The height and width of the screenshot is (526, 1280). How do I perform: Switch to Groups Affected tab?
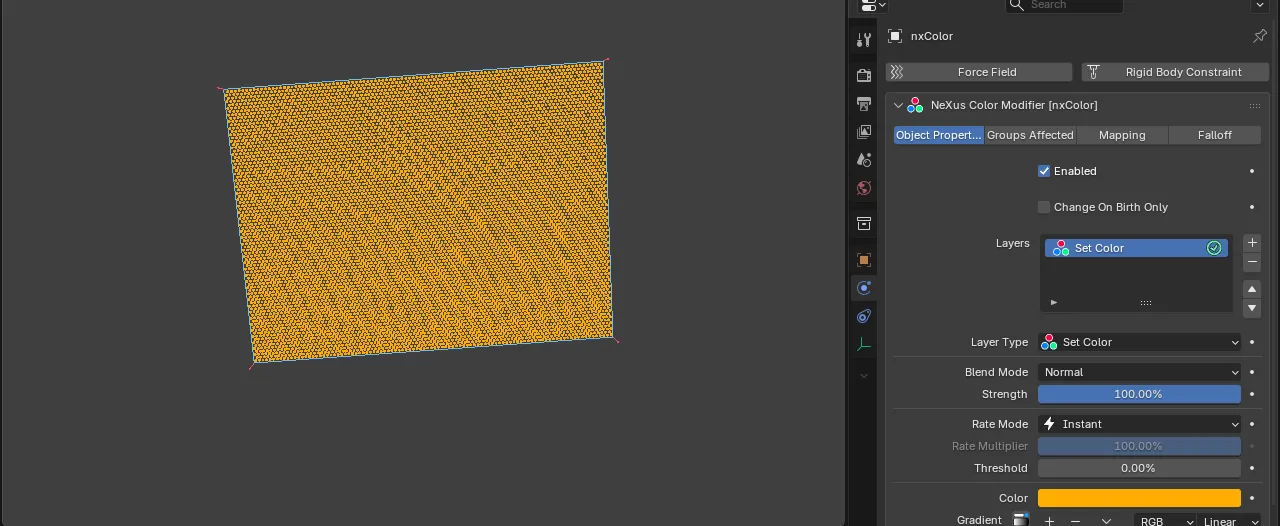(1030, 135)
